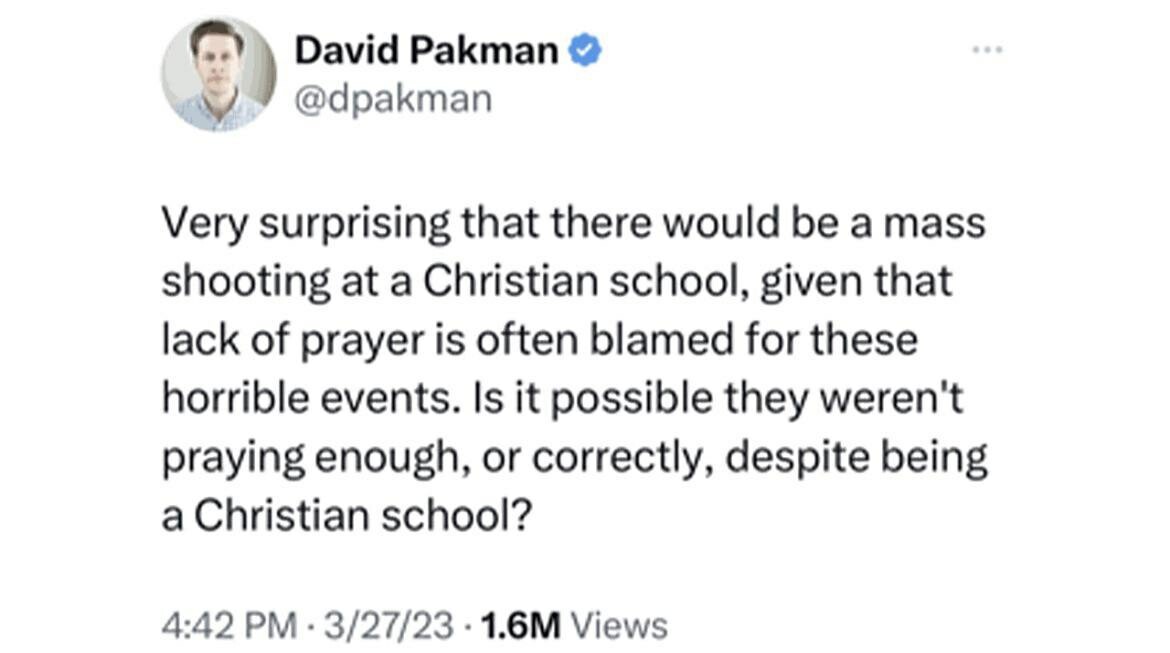The height and width of the screenshot is (653, 1170).
Task: Click the Views label
Action: click(623, 625)
